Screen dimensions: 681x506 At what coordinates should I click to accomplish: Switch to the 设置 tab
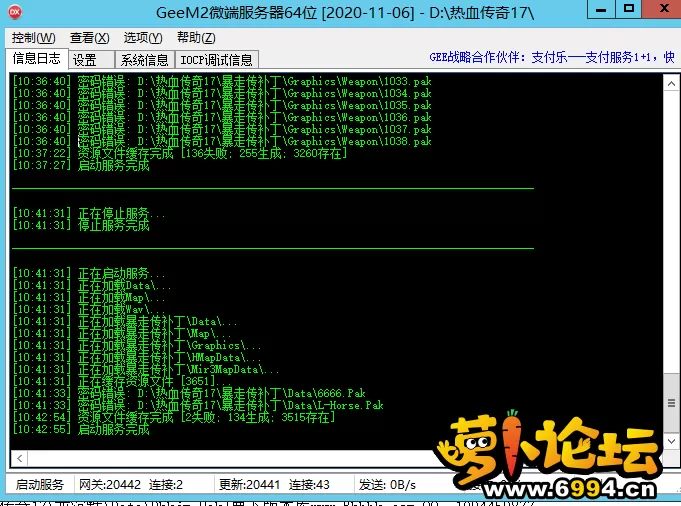click(x=85, y=60)
